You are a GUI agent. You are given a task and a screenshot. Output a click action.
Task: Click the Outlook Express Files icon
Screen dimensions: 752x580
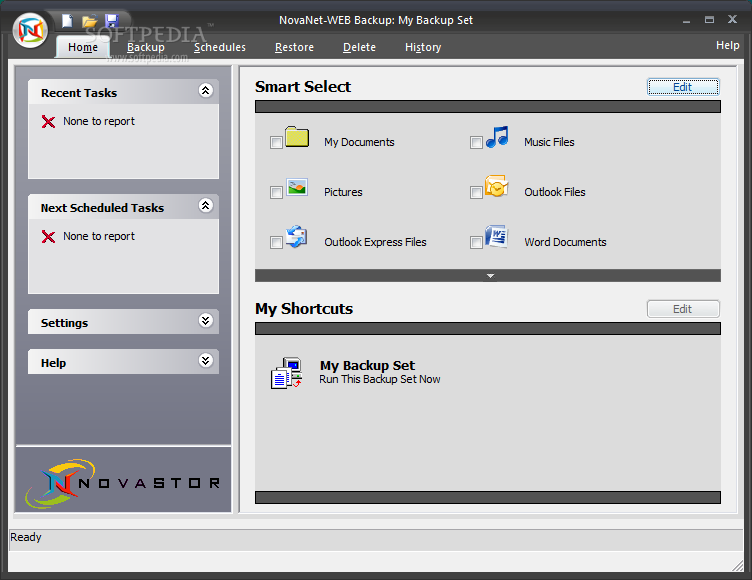296,237
